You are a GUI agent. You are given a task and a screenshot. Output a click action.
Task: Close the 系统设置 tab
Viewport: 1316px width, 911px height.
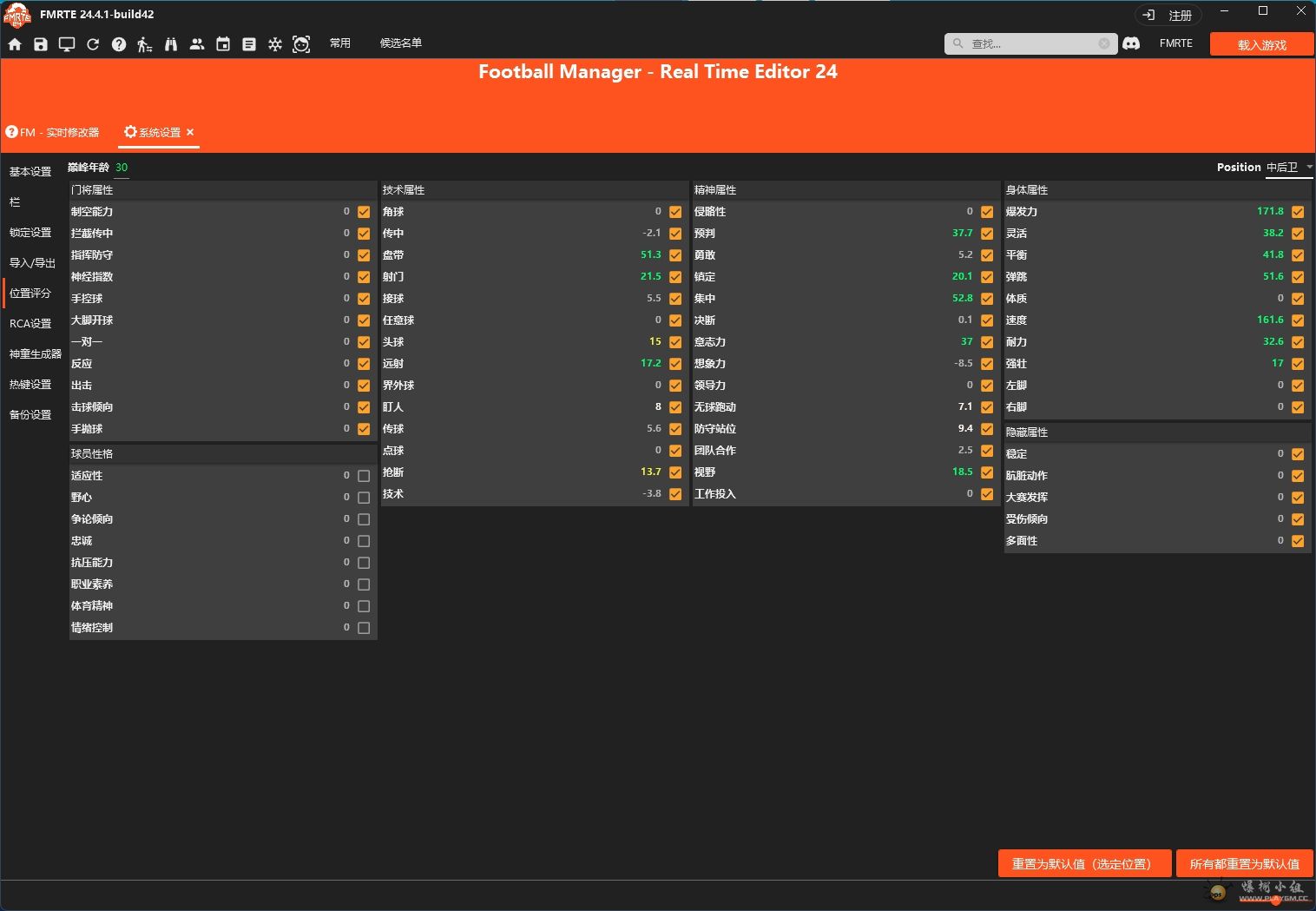pyautogui.click(x=190, y=132)
